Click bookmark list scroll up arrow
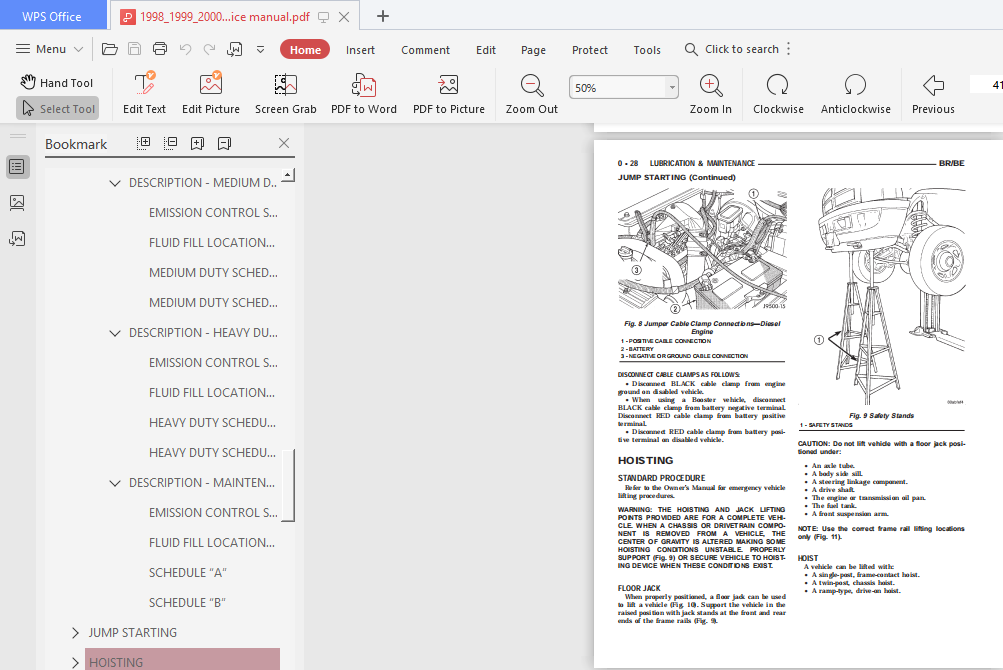 pos(288,175)
